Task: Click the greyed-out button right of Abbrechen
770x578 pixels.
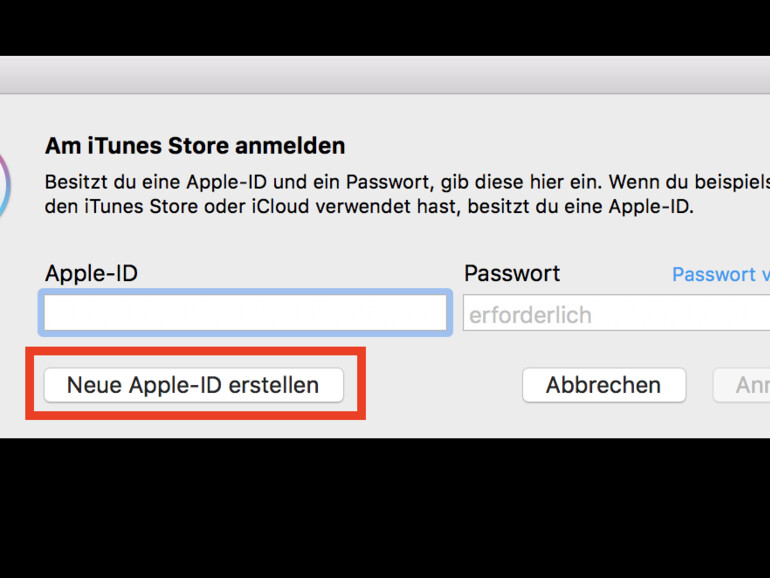Action: 742,385
